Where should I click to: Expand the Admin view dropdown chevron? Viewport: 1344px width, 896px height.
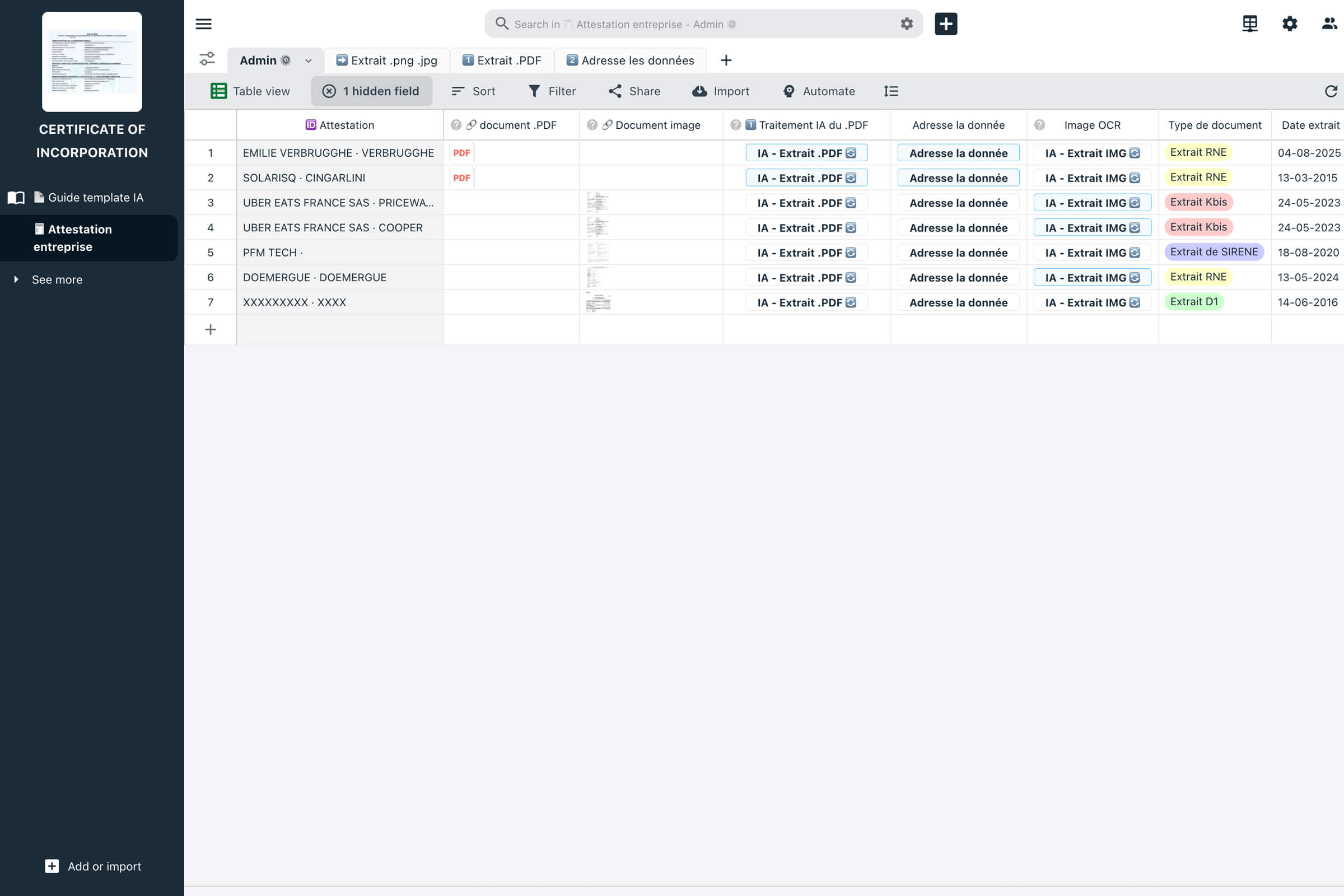click(x=309, y=60)
